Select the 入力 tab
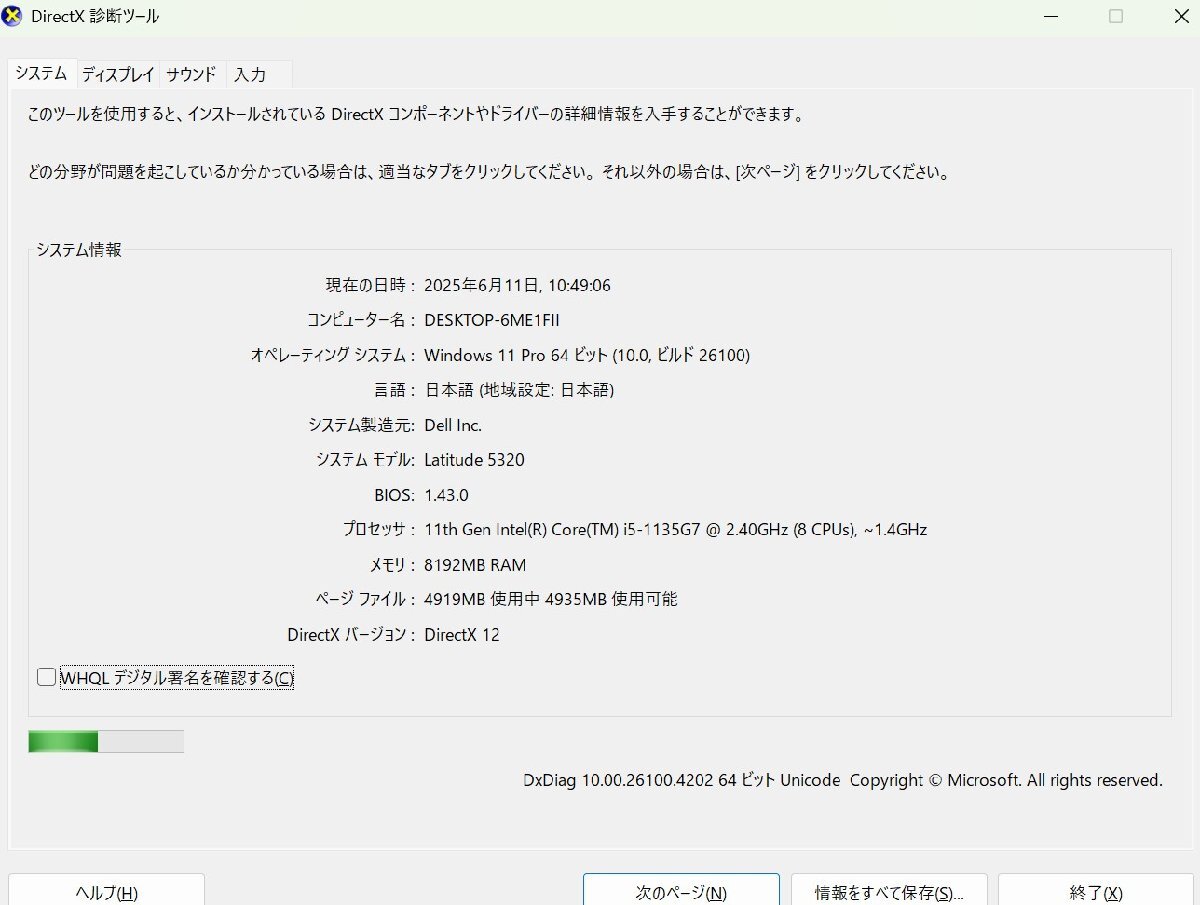Image resolution: width=1200 pixels, height=905 pixels. click(x=252, y=73)
